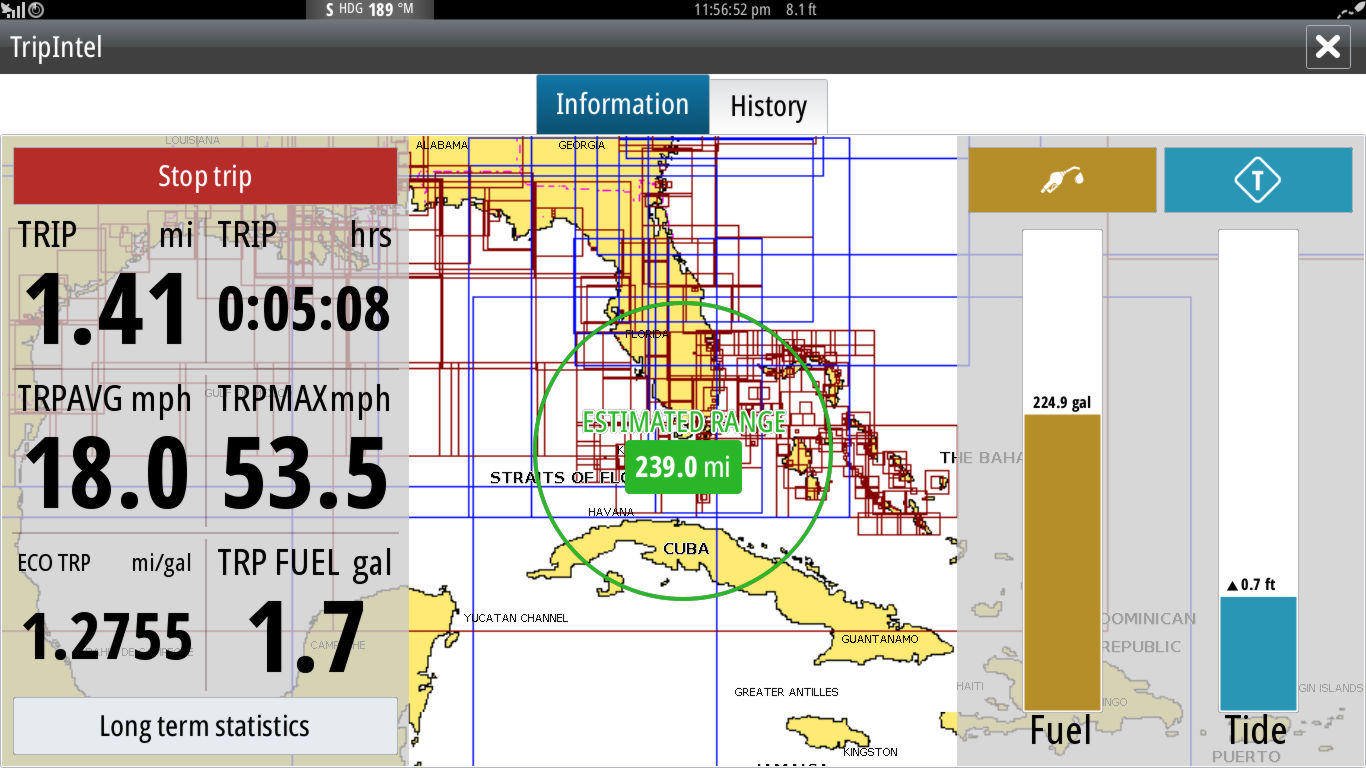Click ESTIMATED RANGE text on the map
Screen dimensions: 1366x768
click(x=684, y=422)
